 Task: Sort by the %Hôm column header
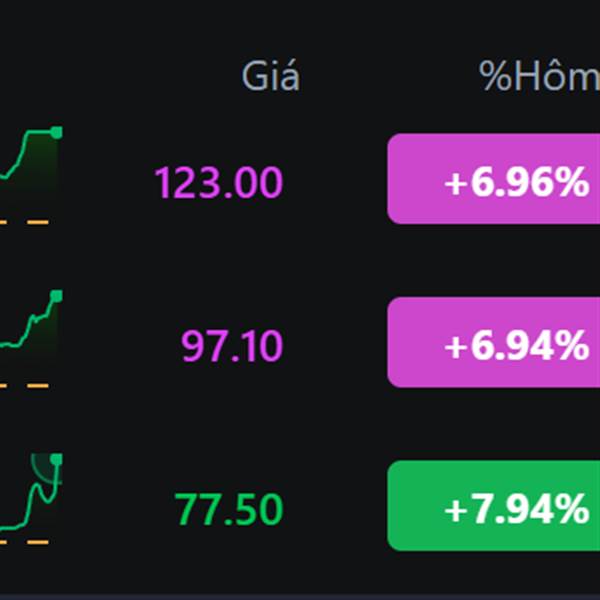tap(539, 75)
